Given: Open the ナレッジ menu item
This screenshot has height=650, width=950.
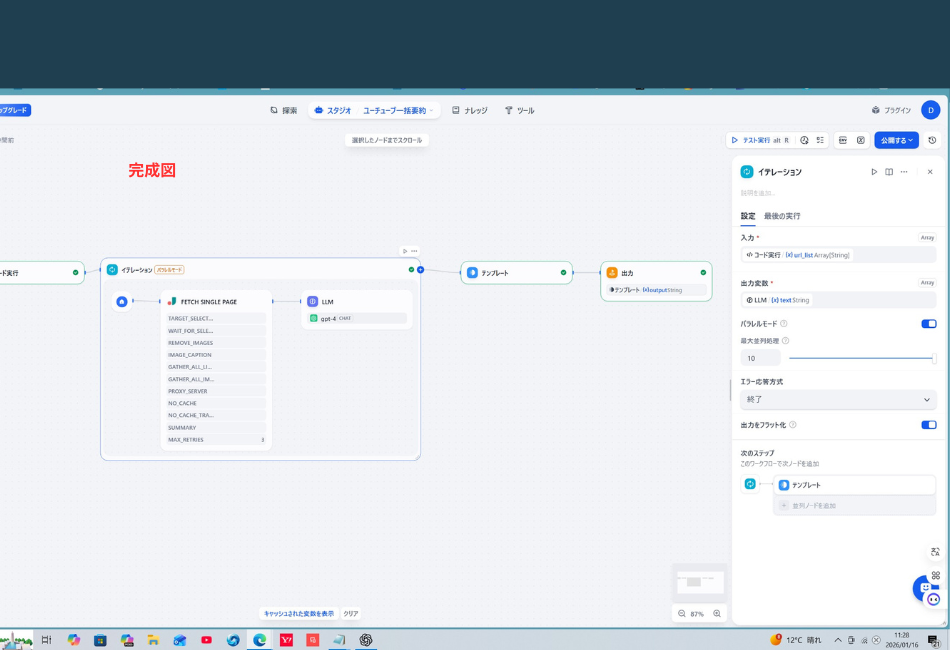Looking at the screenshot, I should click(470, 111).
